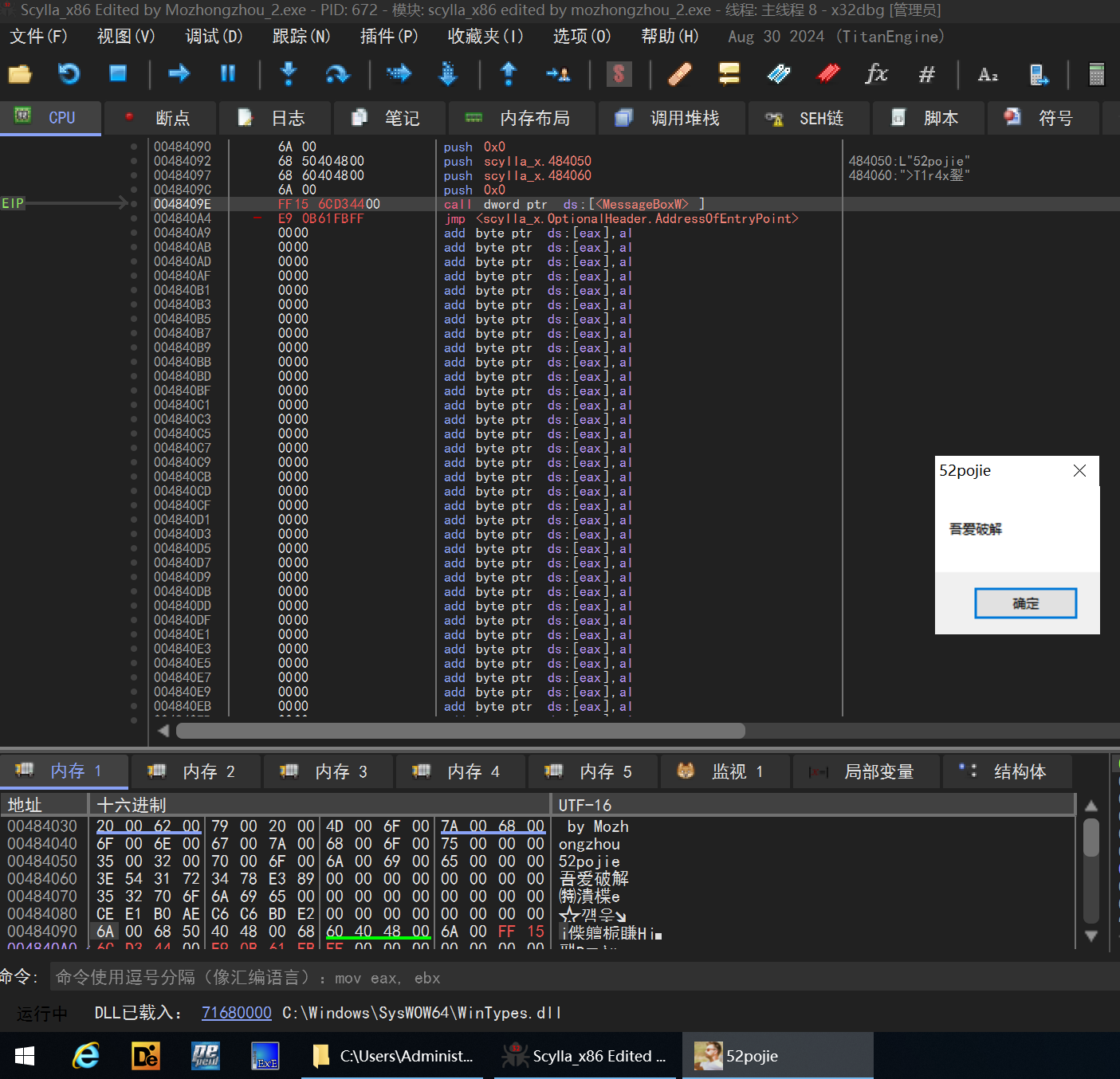The image size is (1120, 1079).
Task: Step over using the curved arrow icon
Action: (338, 74)
